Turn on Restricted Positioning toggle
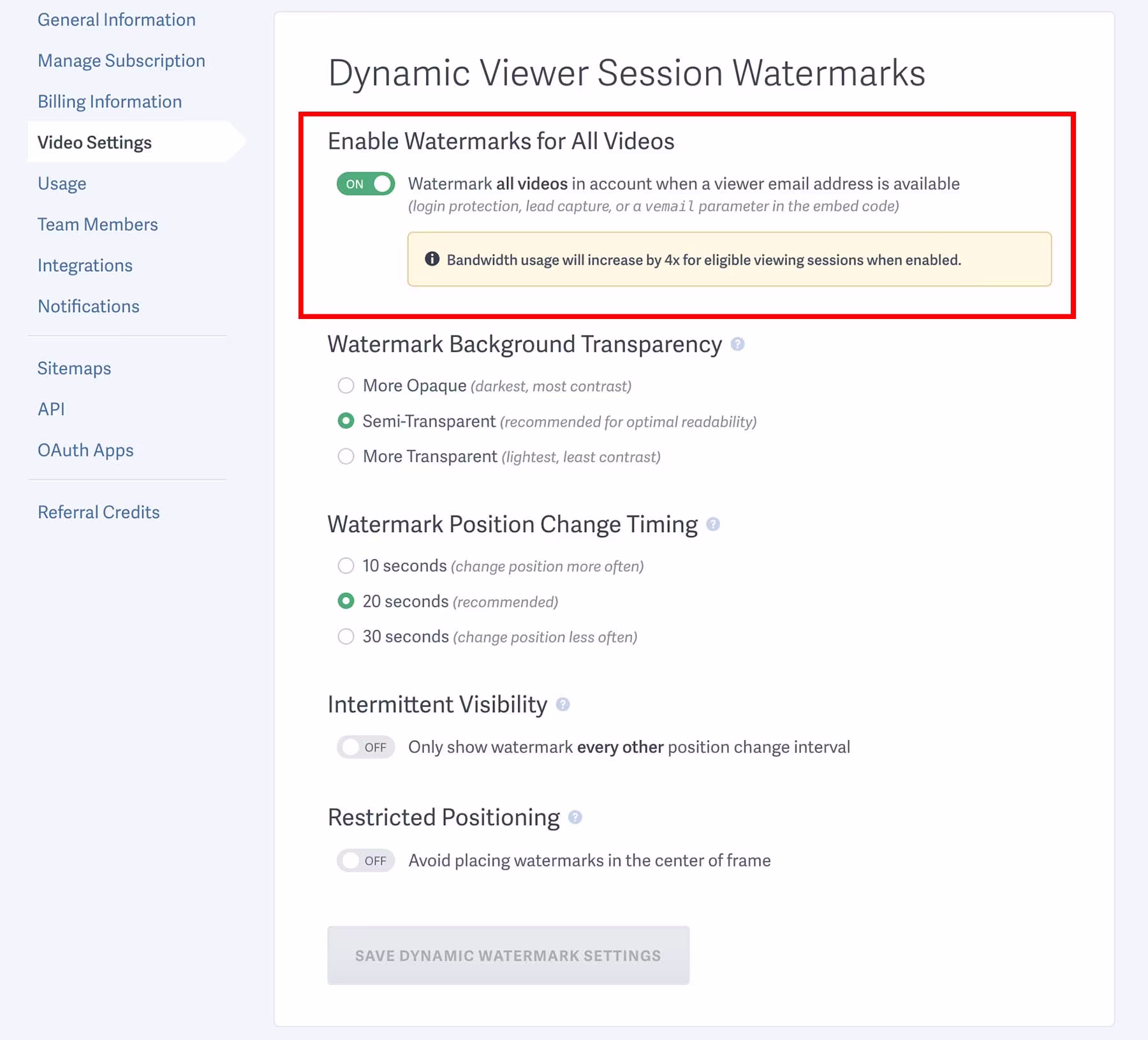Viewport: 1148px width, 1040px height. click(366, 861)
